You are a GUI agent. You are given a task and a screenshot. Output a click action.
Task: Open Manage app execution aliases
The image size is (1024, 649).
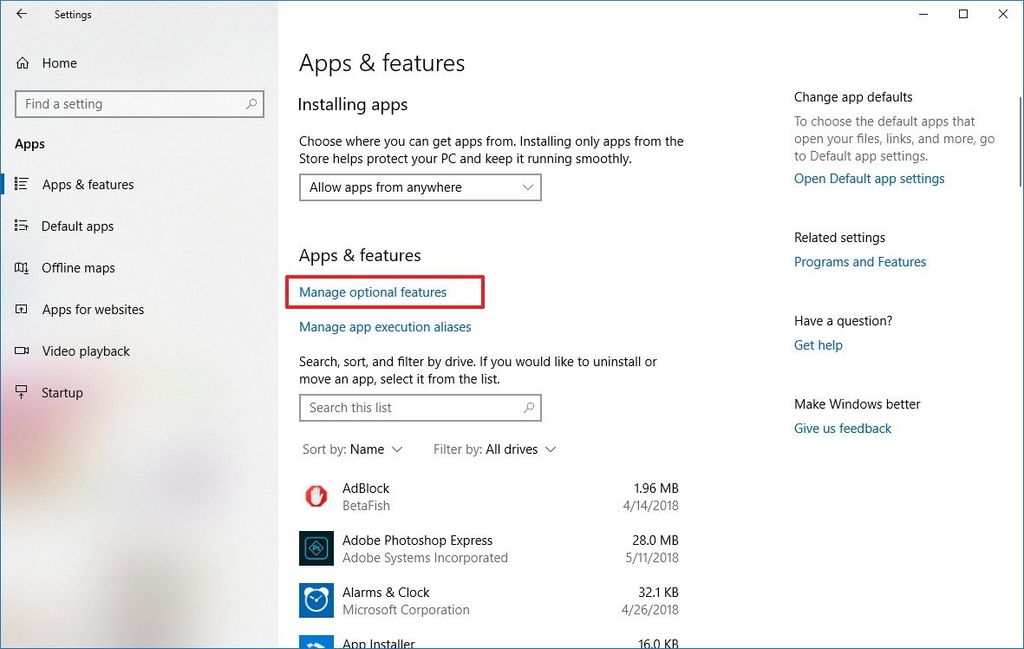click(x=384, y=326)
